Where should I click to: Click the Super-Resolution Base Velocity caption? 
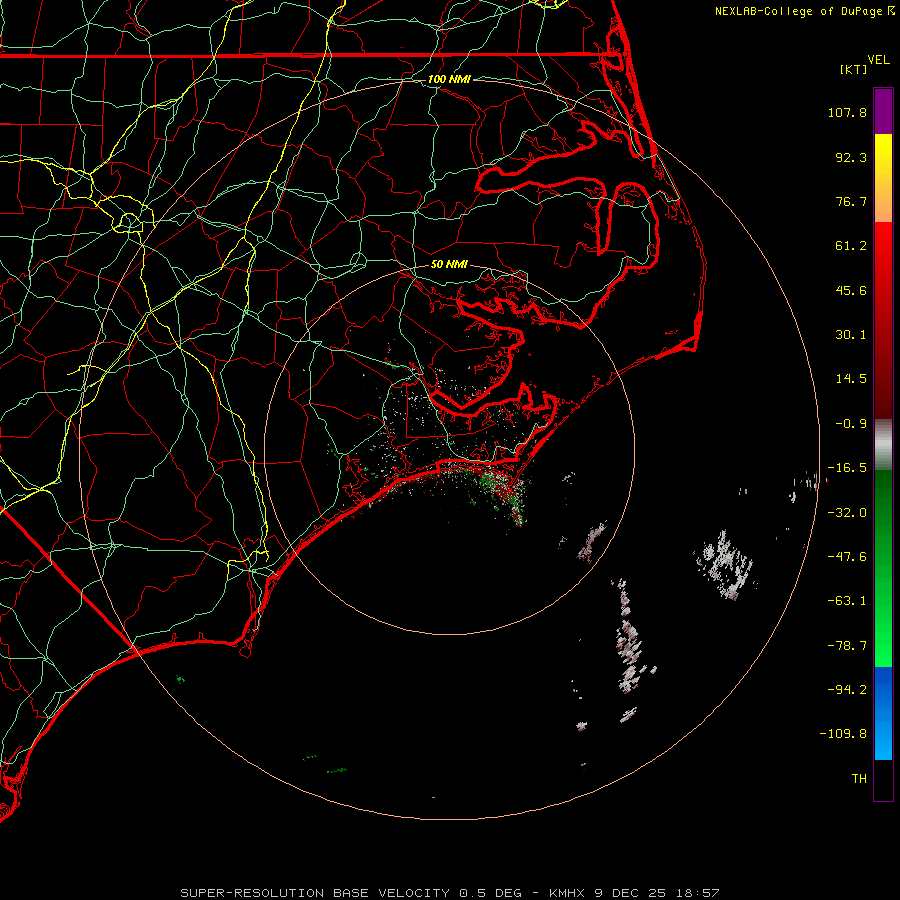[449, 893]
